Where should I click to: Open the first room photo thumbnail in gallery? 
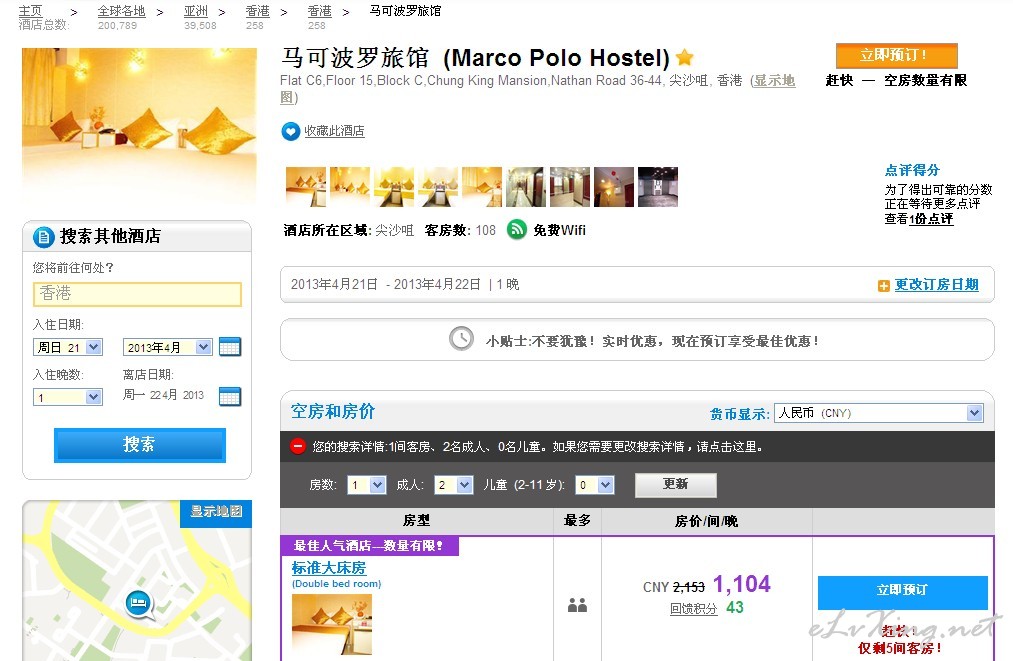coord(306,187)
